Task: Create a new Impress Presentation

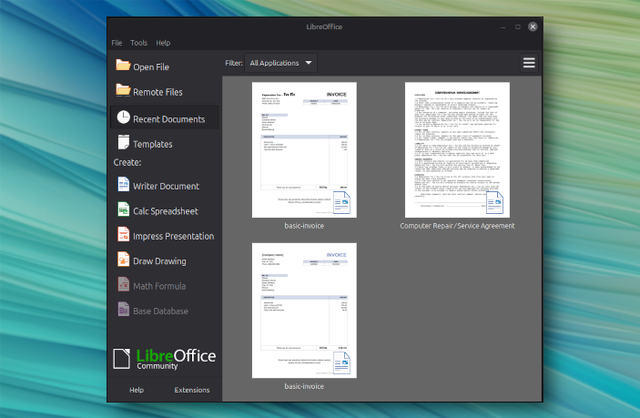Action: pyautogui.click(x=165, y=236)
